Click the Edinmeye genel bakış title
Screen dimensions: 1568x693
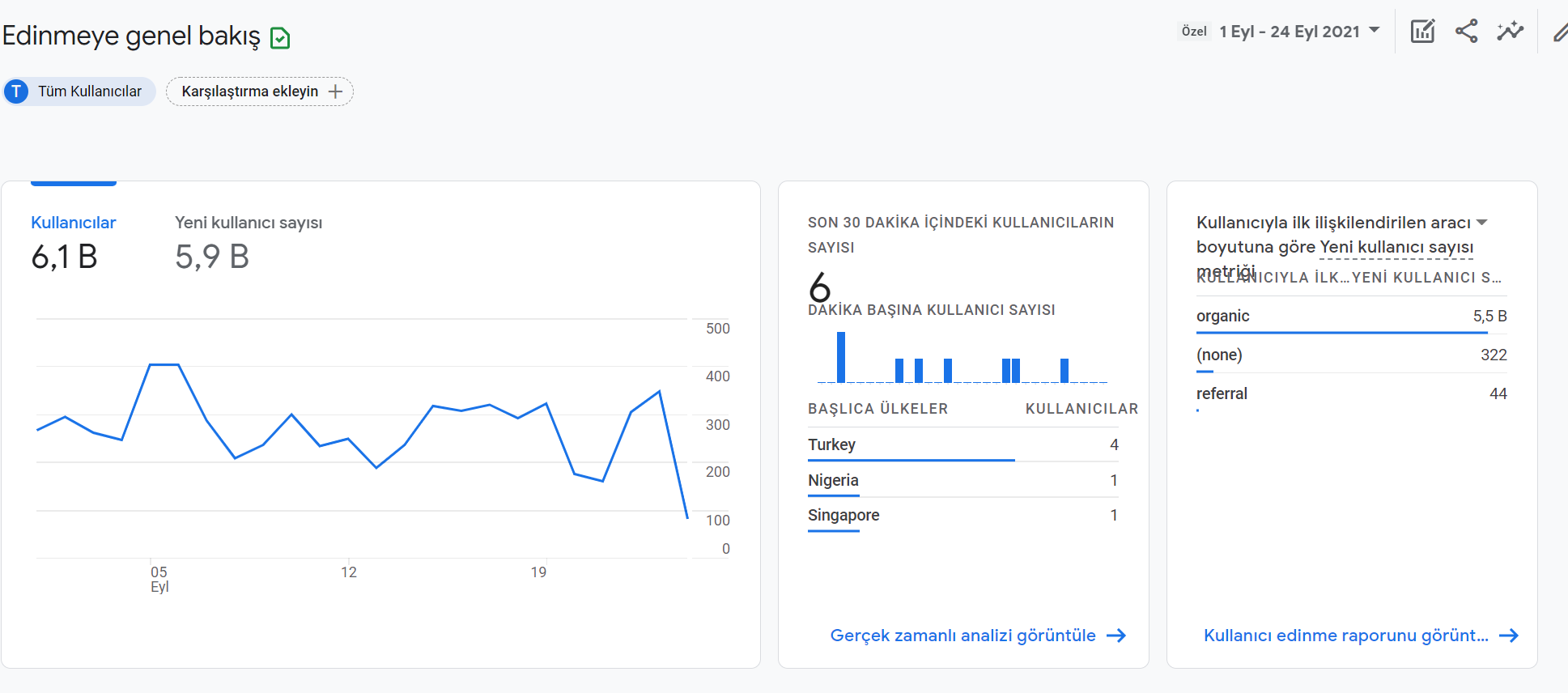131,36
